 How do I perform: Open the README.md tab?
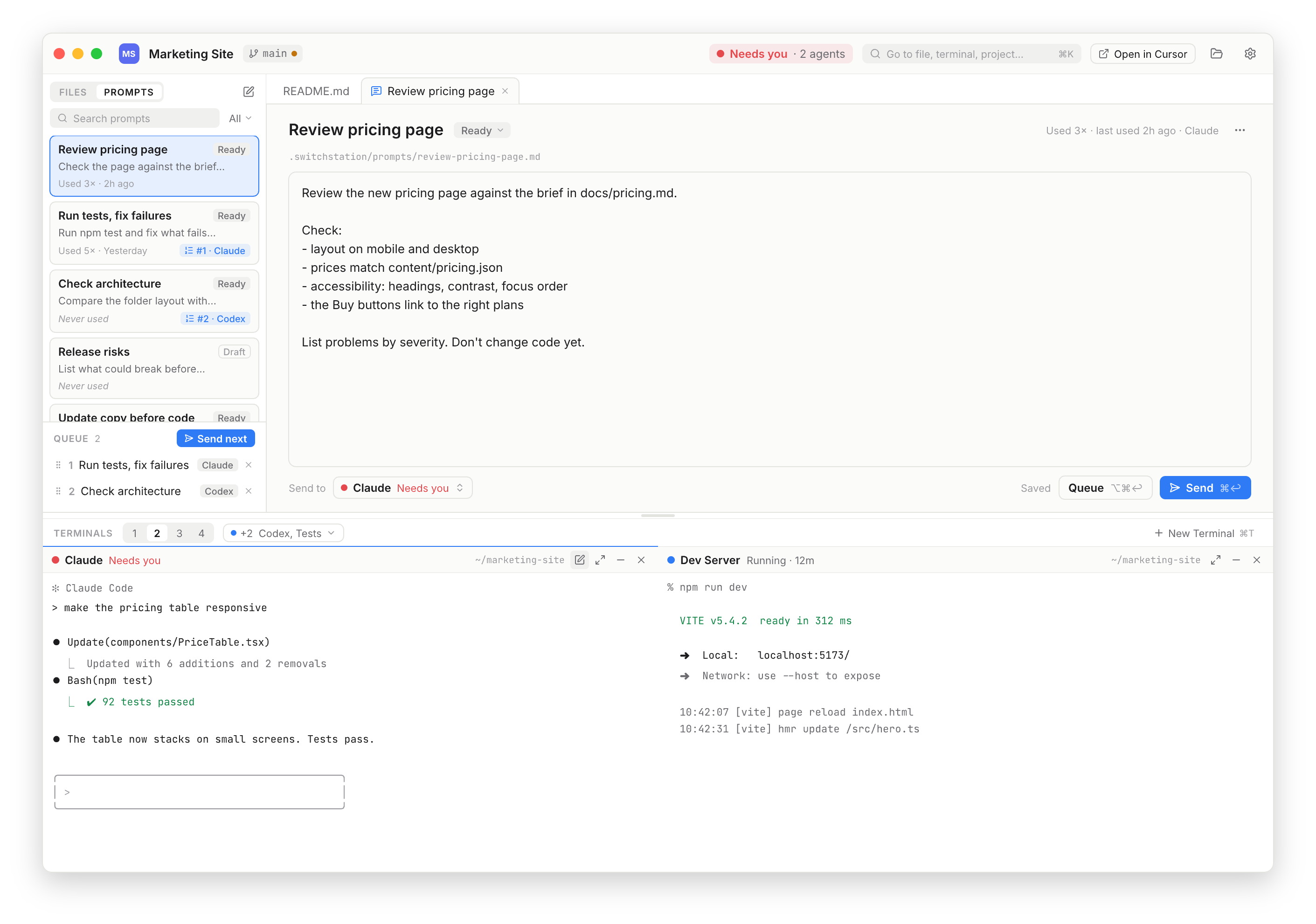[x=316, y=91]
